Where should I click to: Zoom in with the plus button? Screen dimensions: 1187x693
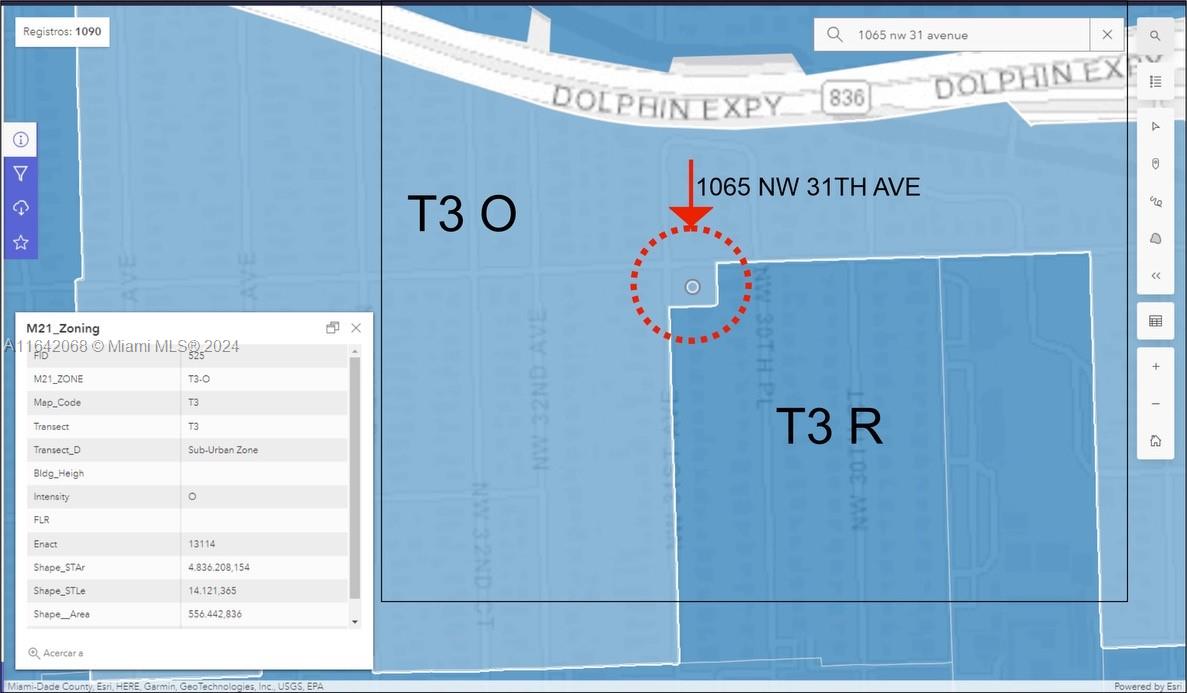(1155, 367)
